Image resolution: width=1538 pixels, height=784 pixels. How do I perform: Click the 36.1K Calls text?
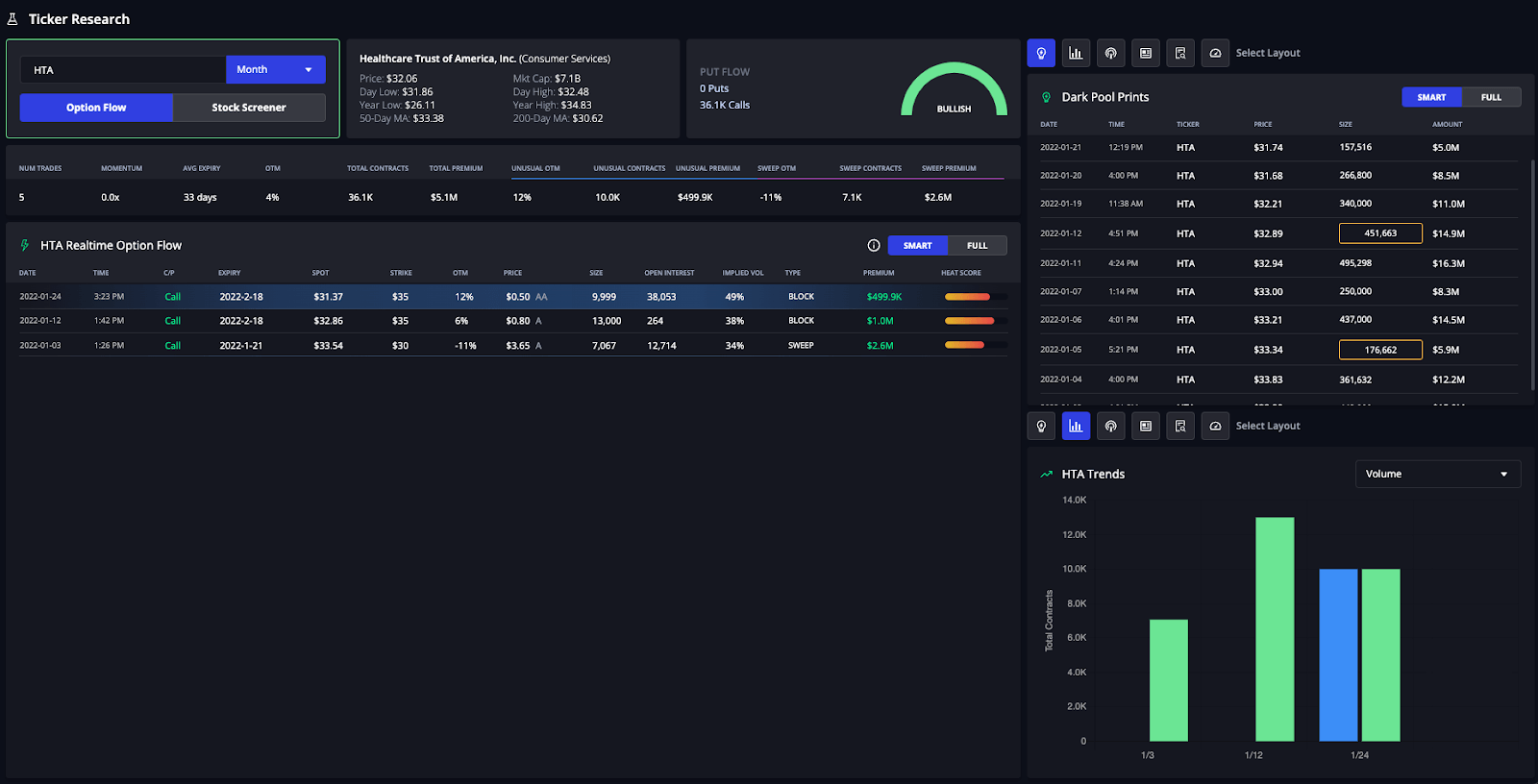(725, 106)
